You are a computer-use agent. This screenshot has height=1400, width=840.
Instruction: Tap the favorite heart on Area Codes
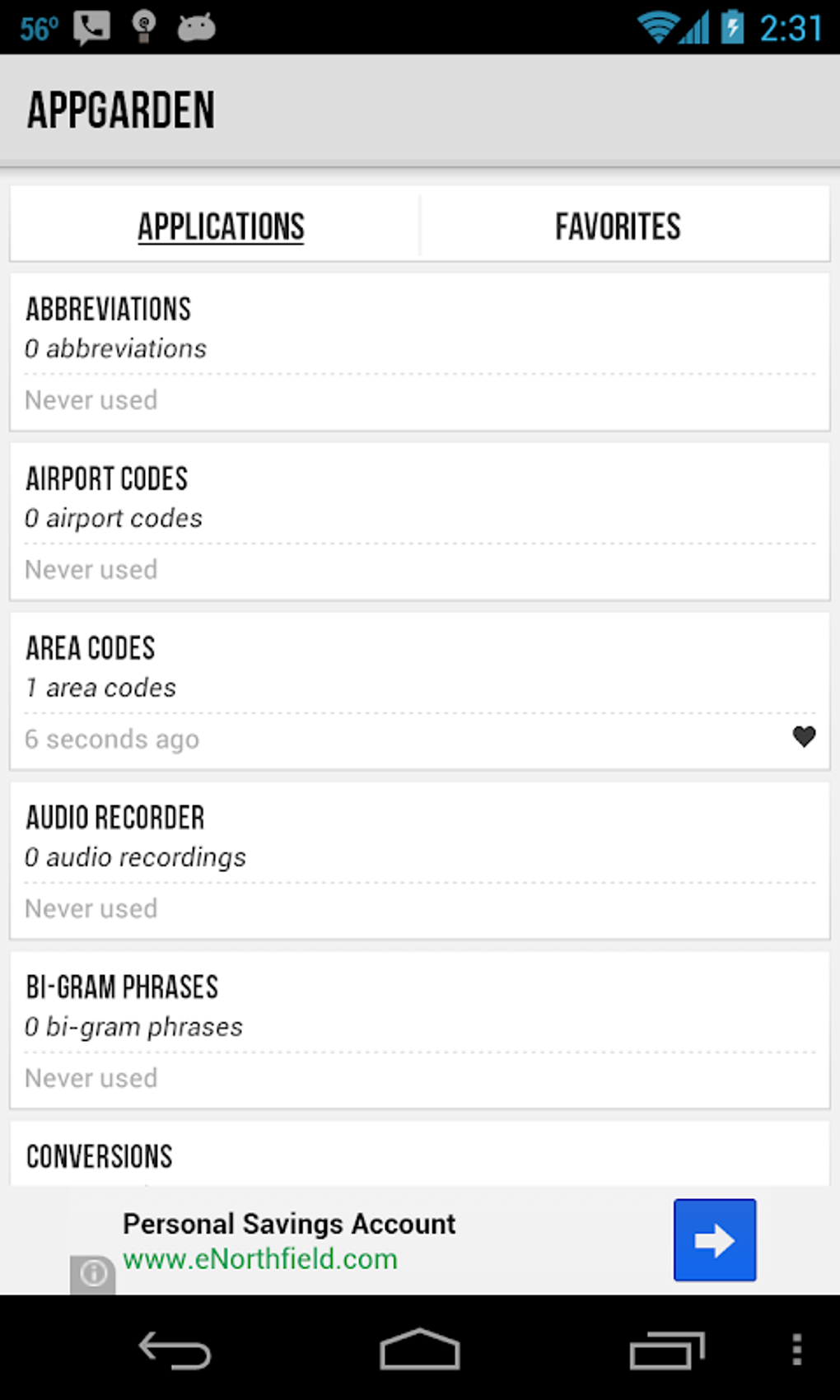804,736
